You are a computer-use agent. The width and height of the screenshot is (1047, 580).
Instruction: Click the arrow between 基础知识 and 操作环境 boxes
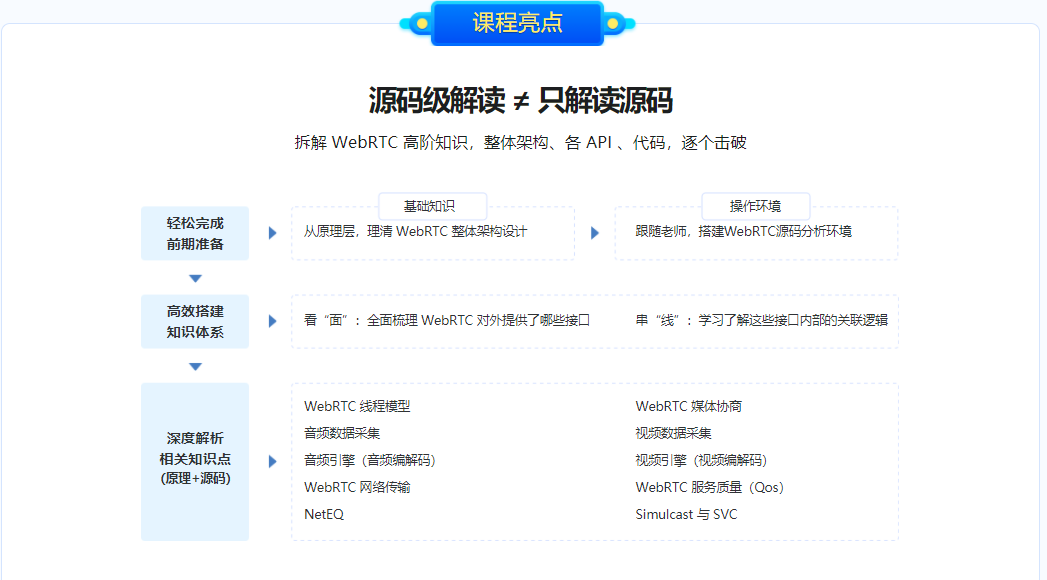pyautogui.click(x=595, y=232)
